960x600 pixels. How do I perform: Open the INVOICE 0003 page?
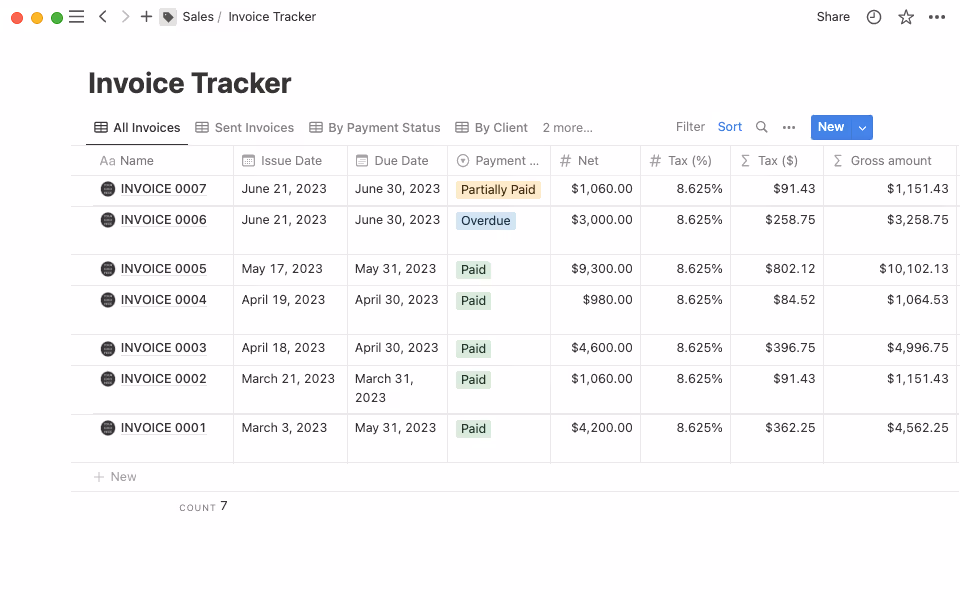point(163,348)
